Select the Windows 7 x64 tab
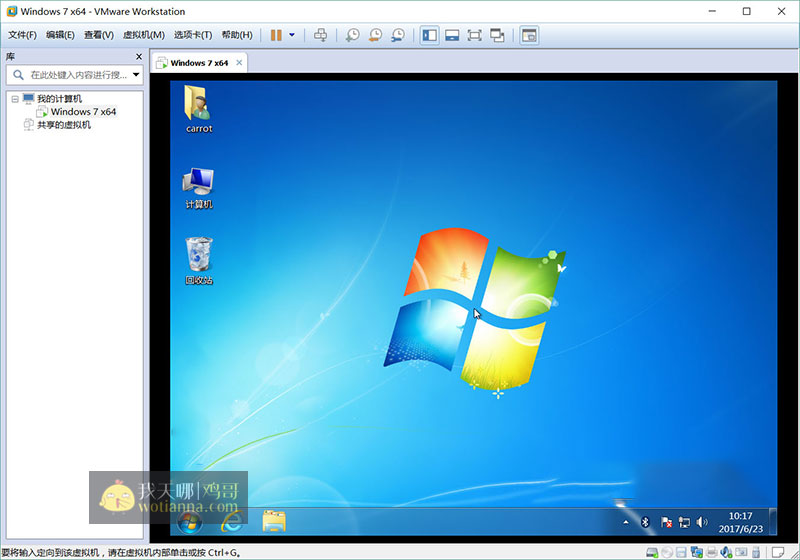The height and width of the screenshot is (560, 800). (198, 63)
